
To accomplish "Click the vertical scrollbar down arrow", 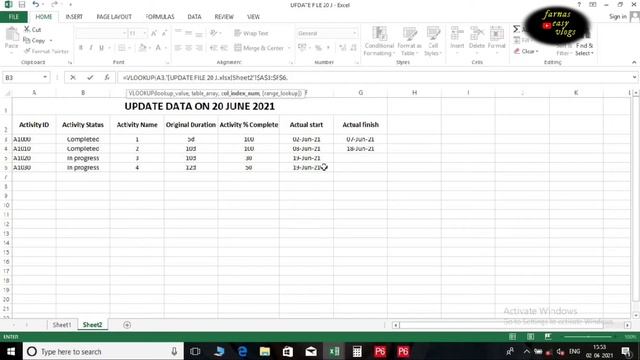I will (x=635, y=315).
